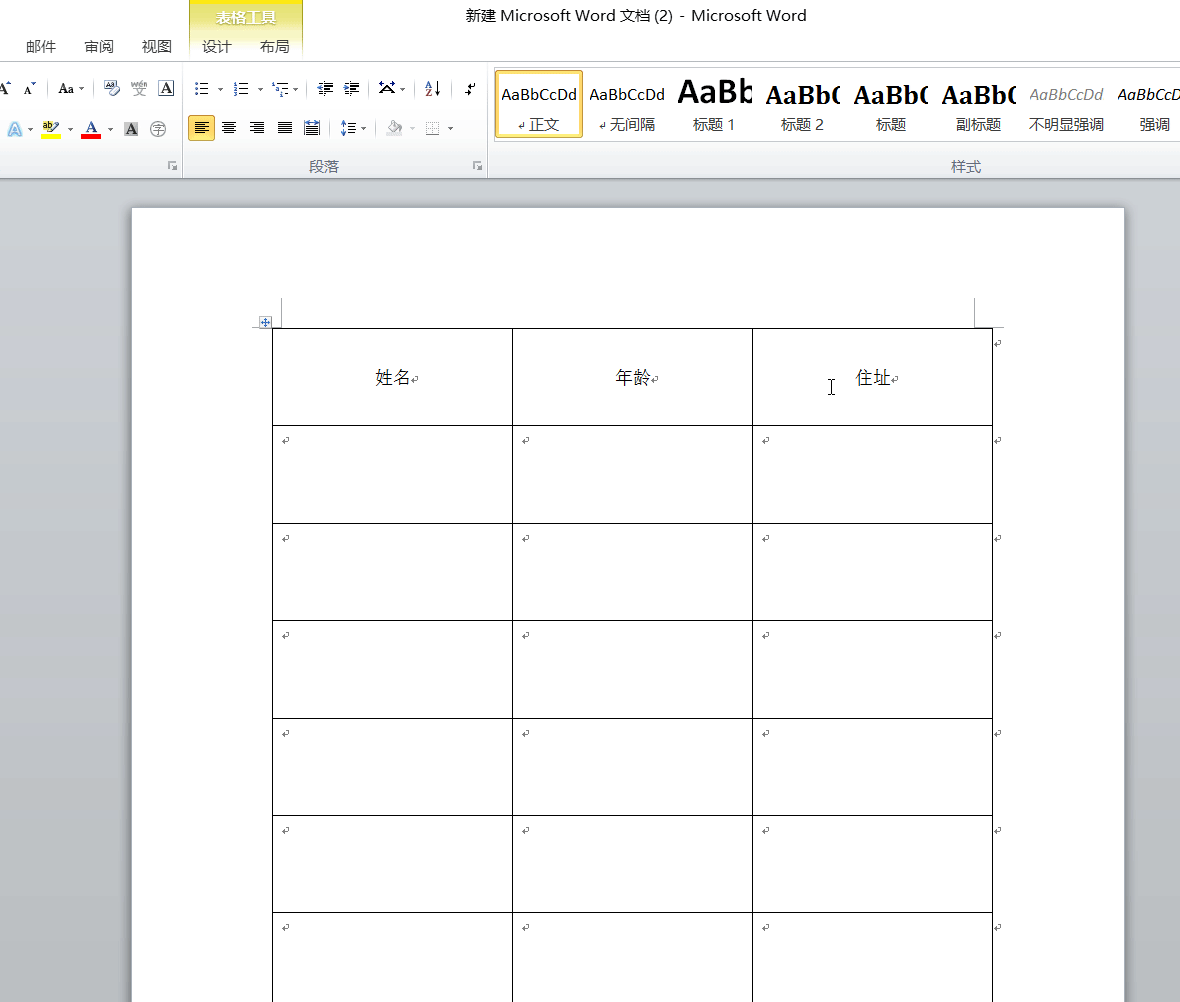1180x1002 pixels.
Task: Apply the 标题 1 style
Action: 713,105
